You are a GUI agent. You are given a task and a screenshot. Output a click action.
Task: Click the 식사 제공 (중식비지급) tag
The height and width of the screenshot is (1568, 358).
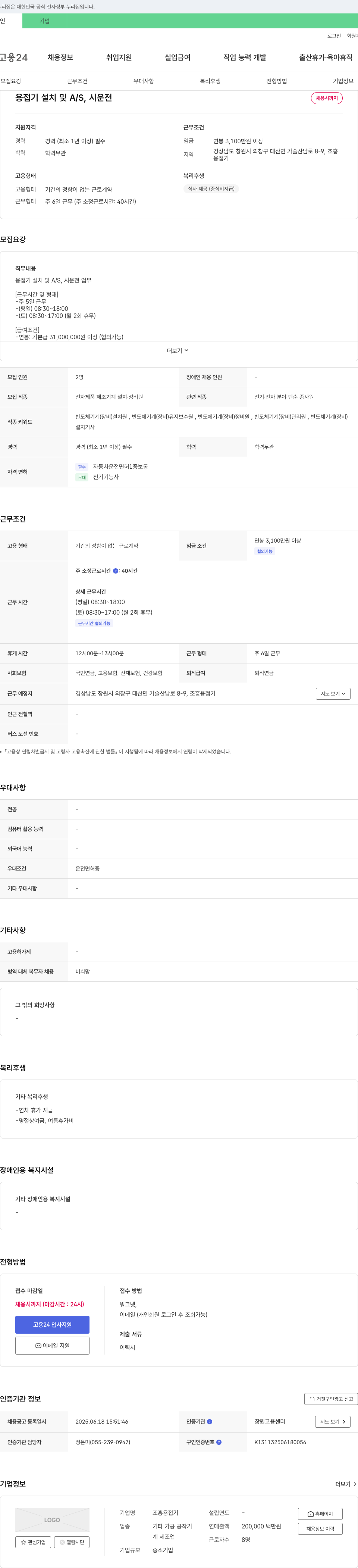pyautogui.click(x=211, y=189)
